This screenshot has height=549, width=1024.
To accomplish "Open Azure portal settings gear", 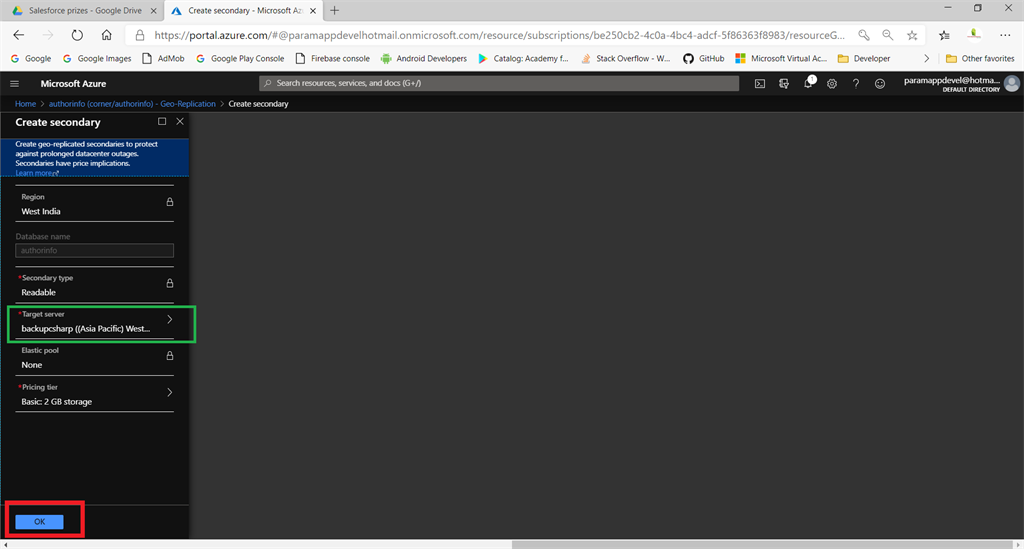I will tap(831, 84).
